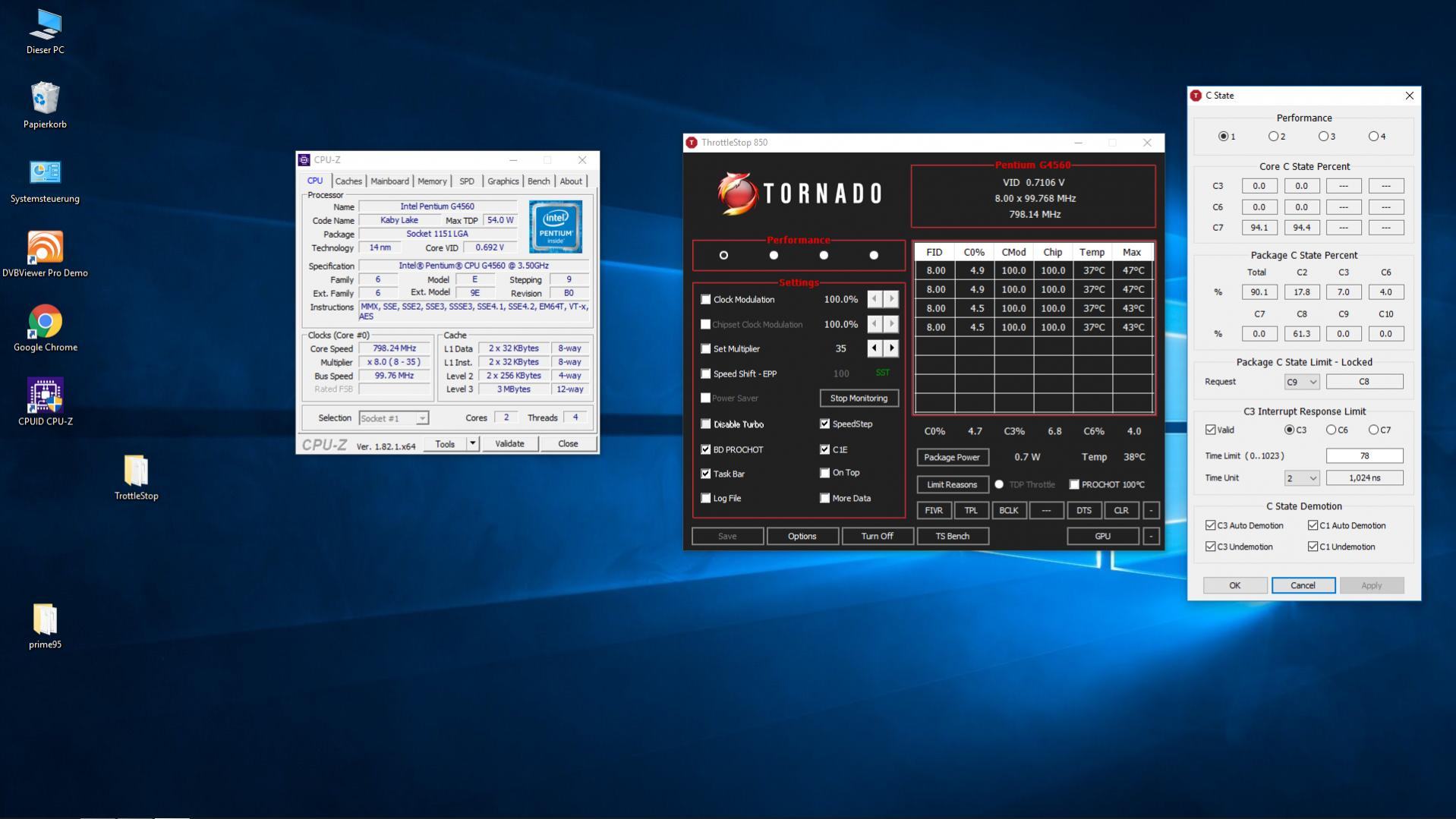This screenshot has height=819, width=1456.
Task: Open the TPL power limits button
Action: point(971,510)
